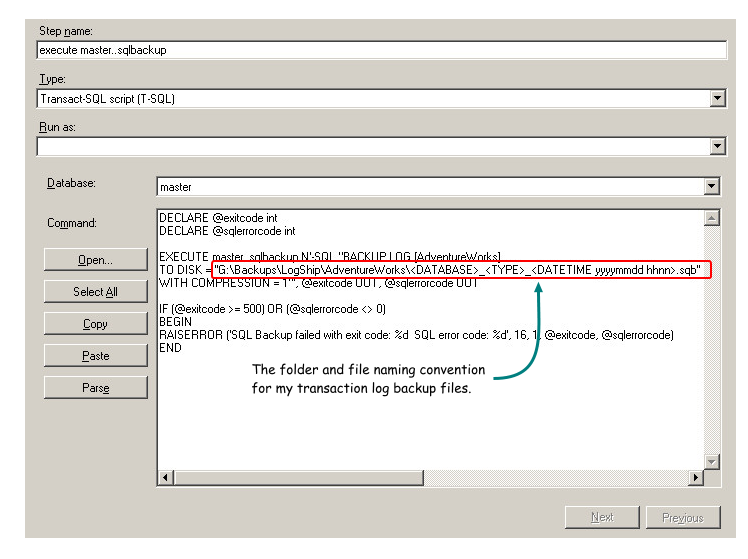Click the horizontal scrollbar right arrow
The image size is (748, 559).
(x=696, y=478)
